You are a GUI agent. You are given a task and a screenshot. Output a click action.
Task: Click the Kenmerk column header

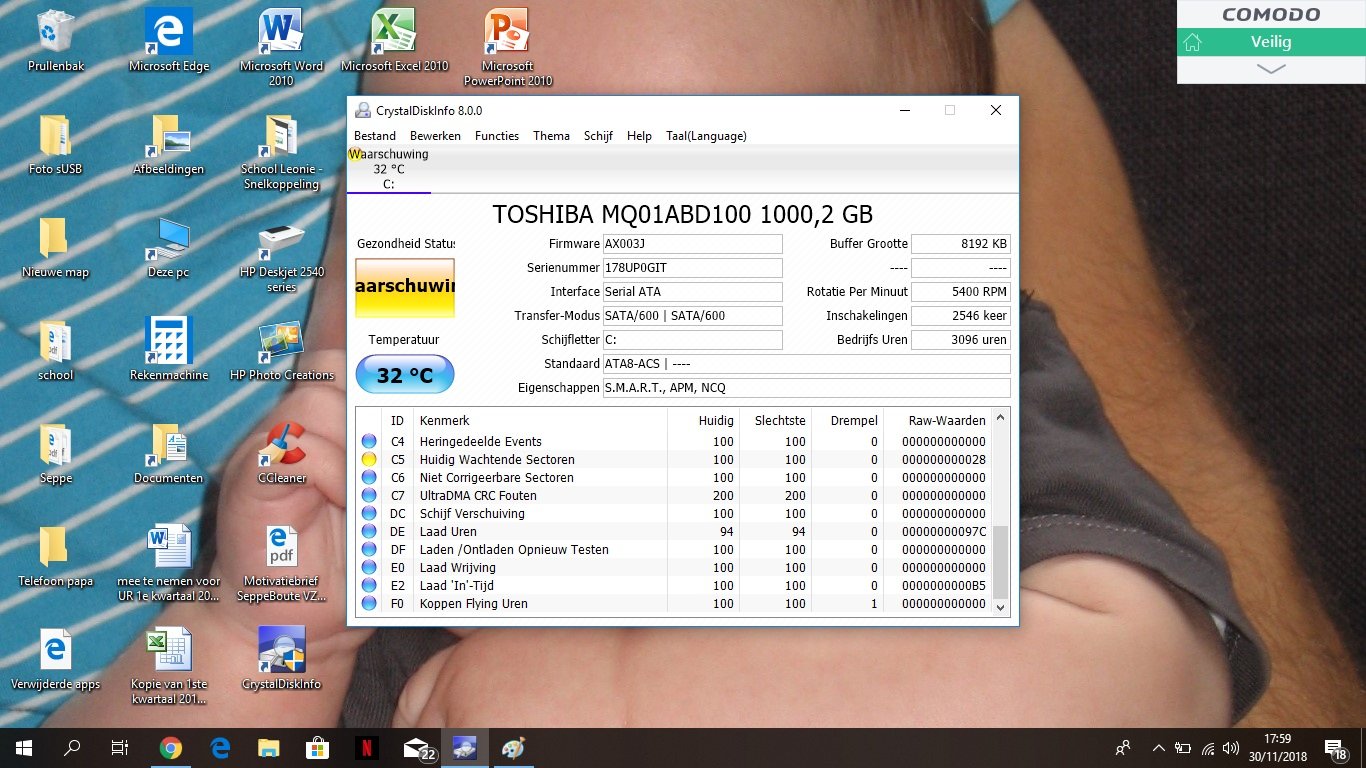pos(444,421)
